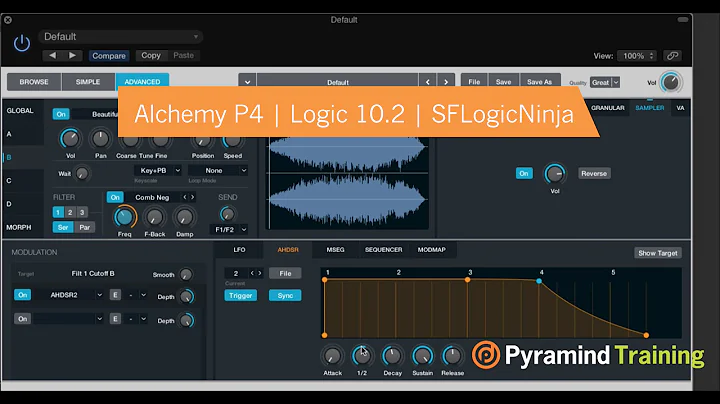Click the source B Pan knob
Screen dimensions: 720x404
click(x=100, y=139)
